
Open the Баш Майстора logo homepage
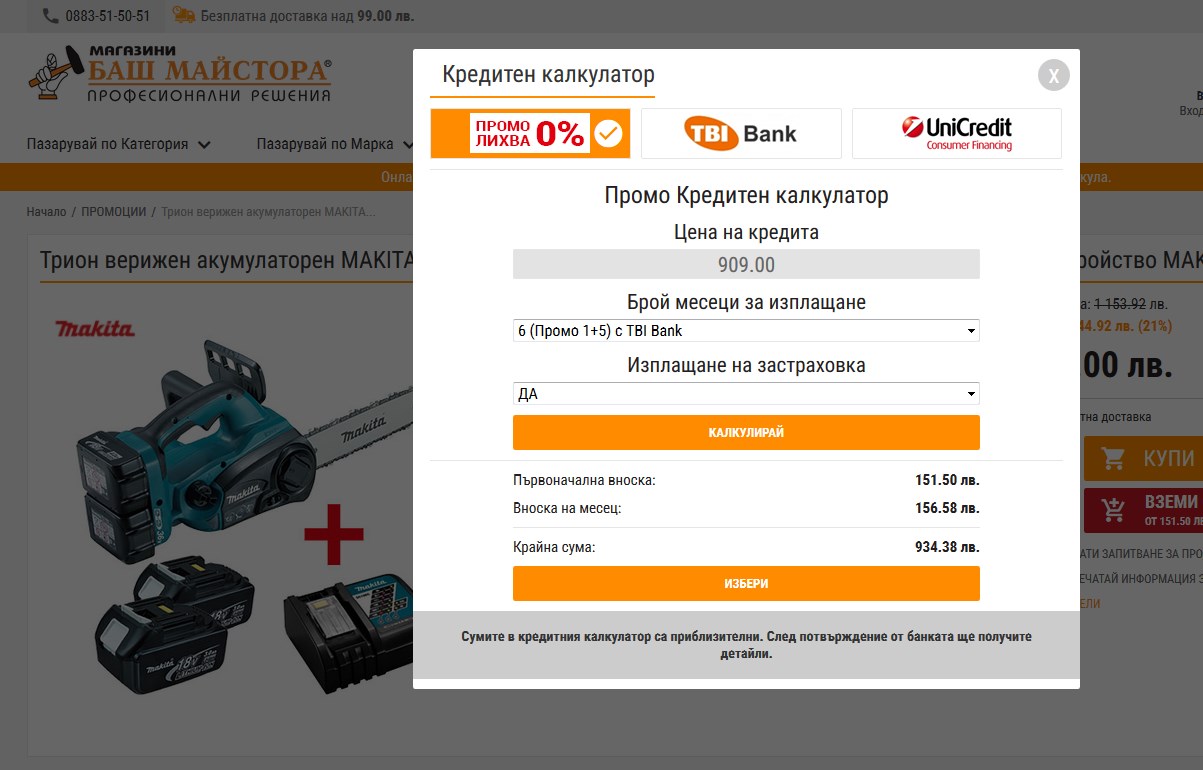pyautogui.click(x=180, y=73)
